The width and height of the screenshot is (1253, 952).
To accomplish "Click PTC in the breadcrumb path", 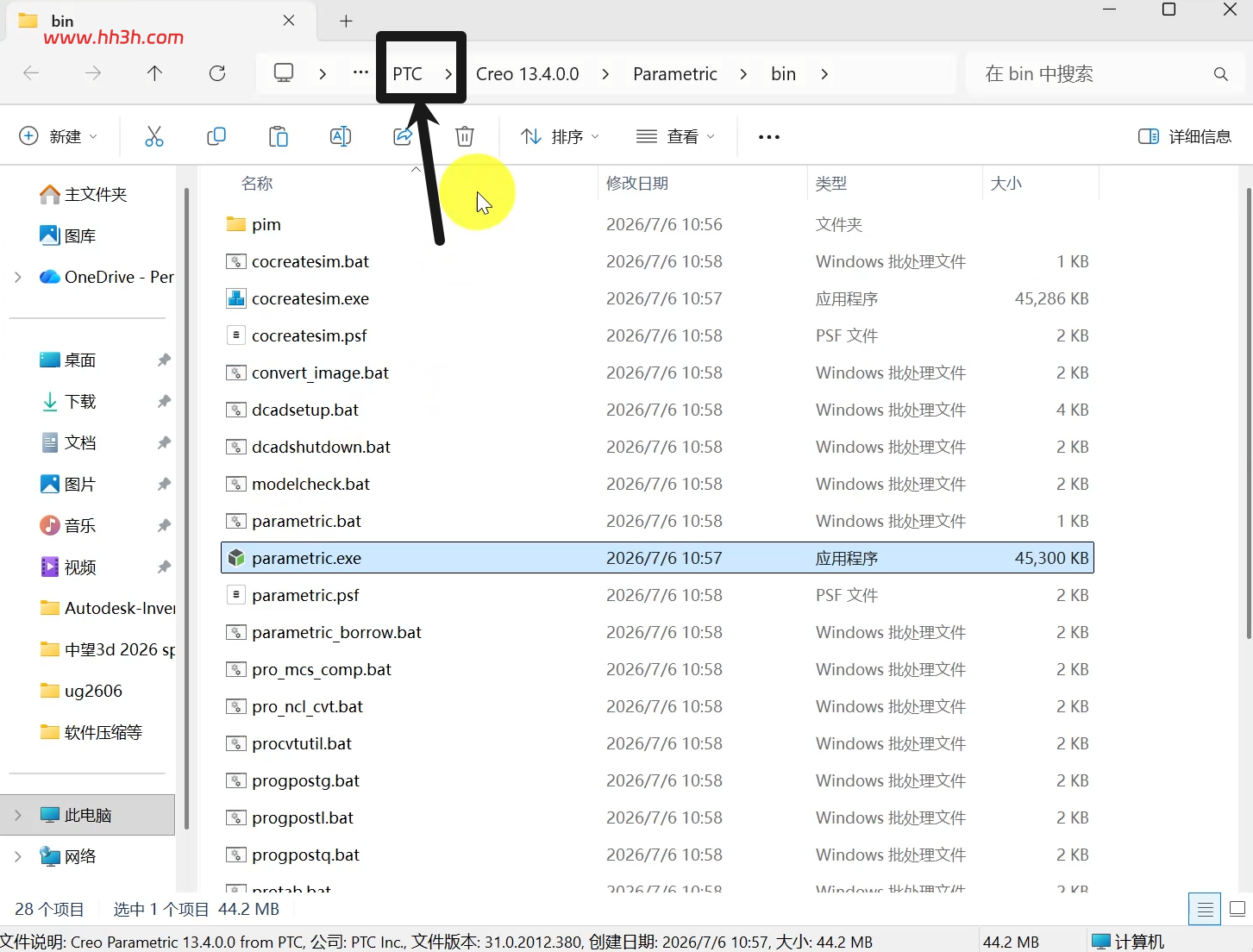I will [407, 74].
